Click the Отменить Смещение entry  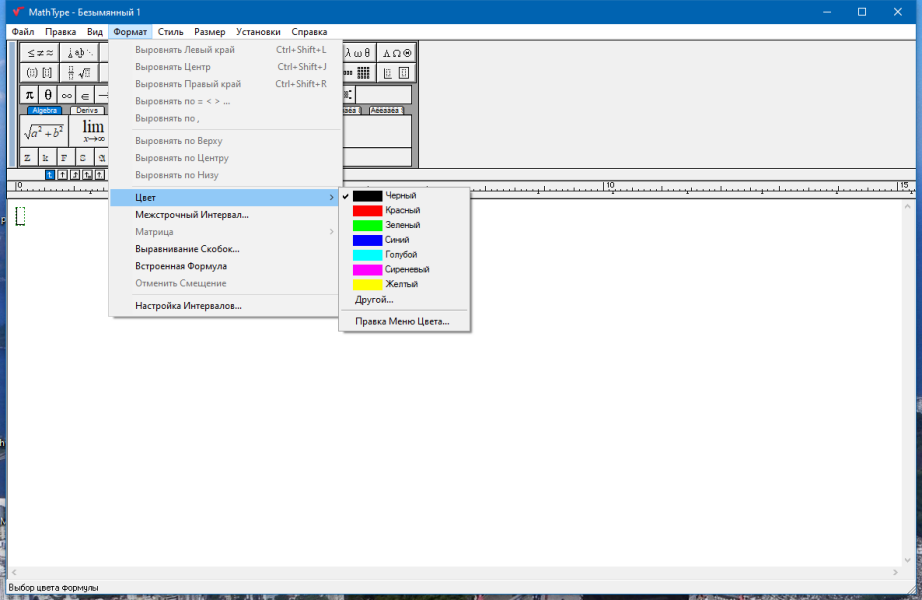pyautogui.click(x=225, y=284)
